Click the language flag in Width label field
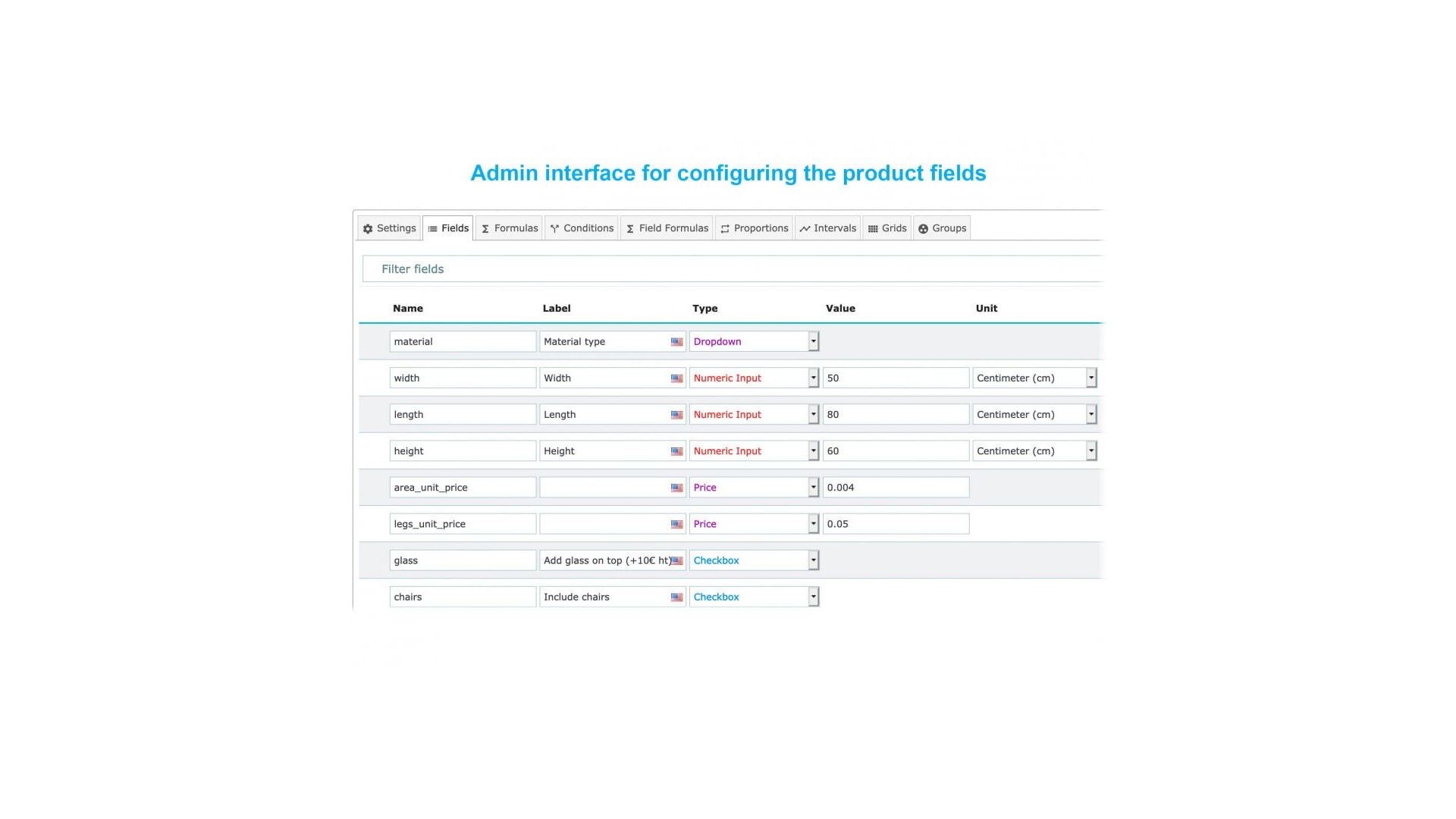 (x=676, y=378)
